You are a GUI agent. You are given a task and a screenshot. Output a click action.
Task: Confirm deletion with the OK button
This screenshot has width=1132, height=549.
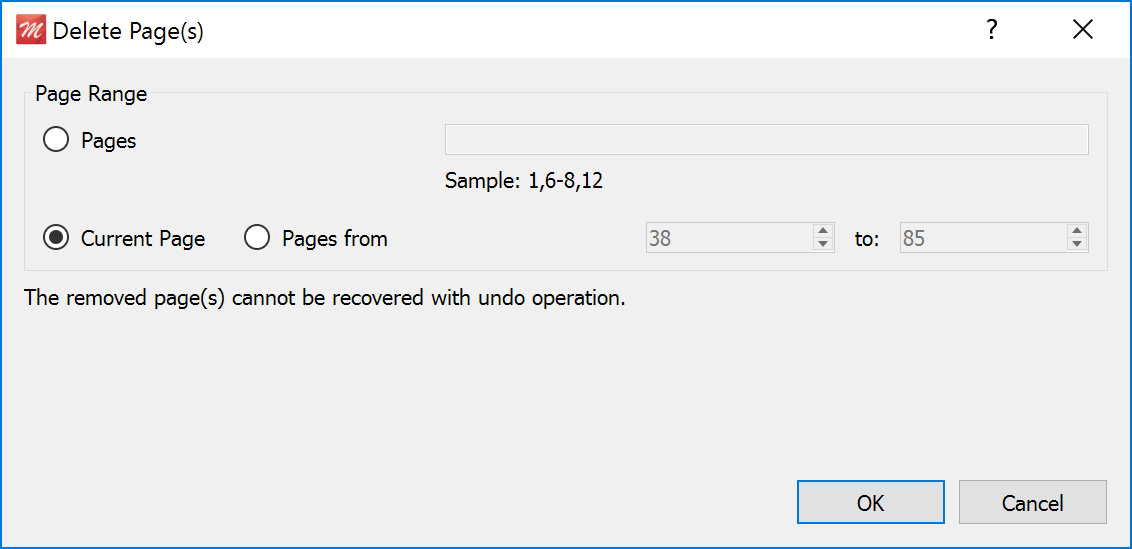point(871,502)
